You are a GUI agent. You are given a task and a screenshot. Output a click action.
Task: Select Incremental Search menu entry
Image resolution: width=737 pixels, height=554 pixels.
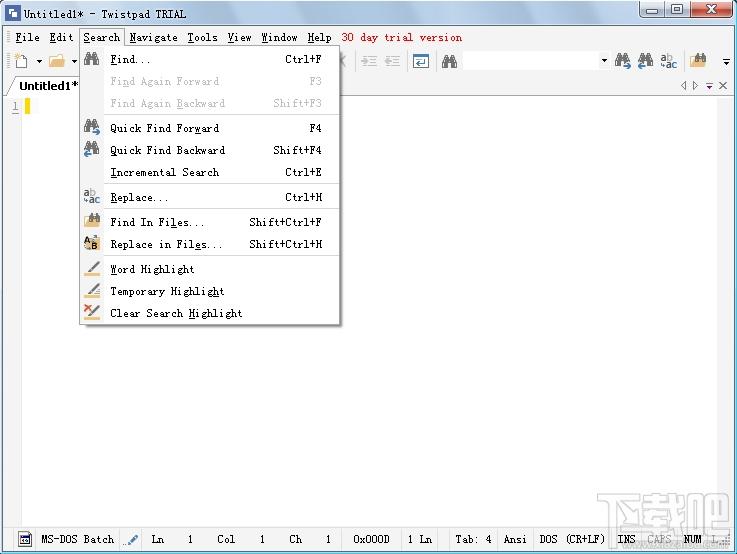pyautogui.click(x=210, y=172)
